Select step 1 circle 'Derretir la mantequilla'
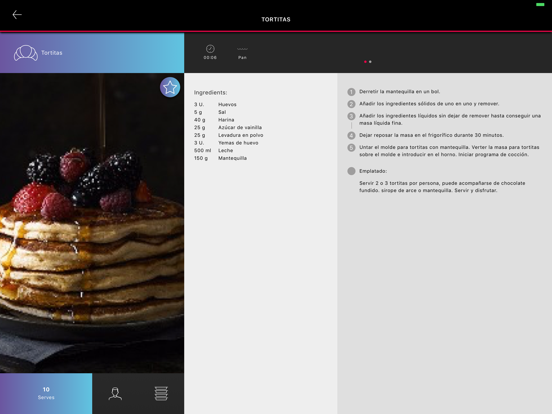 [x=351, y=92]
